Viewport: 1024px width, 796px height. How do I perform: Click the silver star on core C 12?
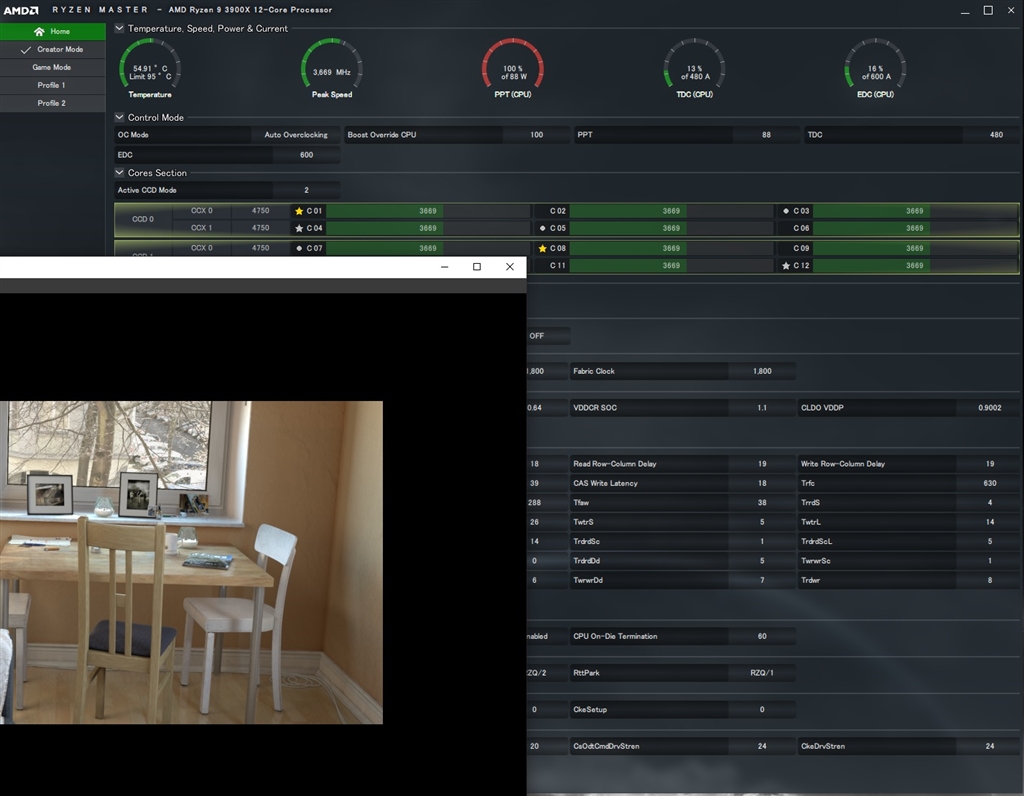click(786, 266)
